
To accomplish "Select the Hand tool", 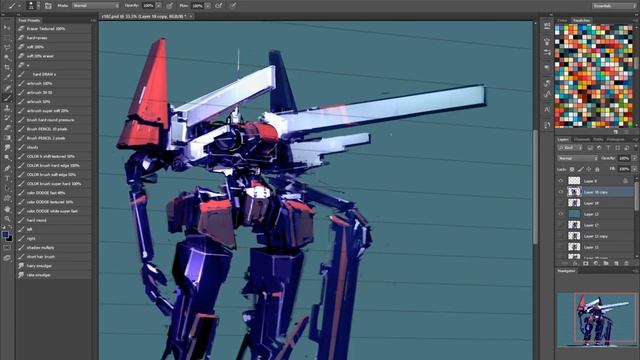I will point(7,209).
